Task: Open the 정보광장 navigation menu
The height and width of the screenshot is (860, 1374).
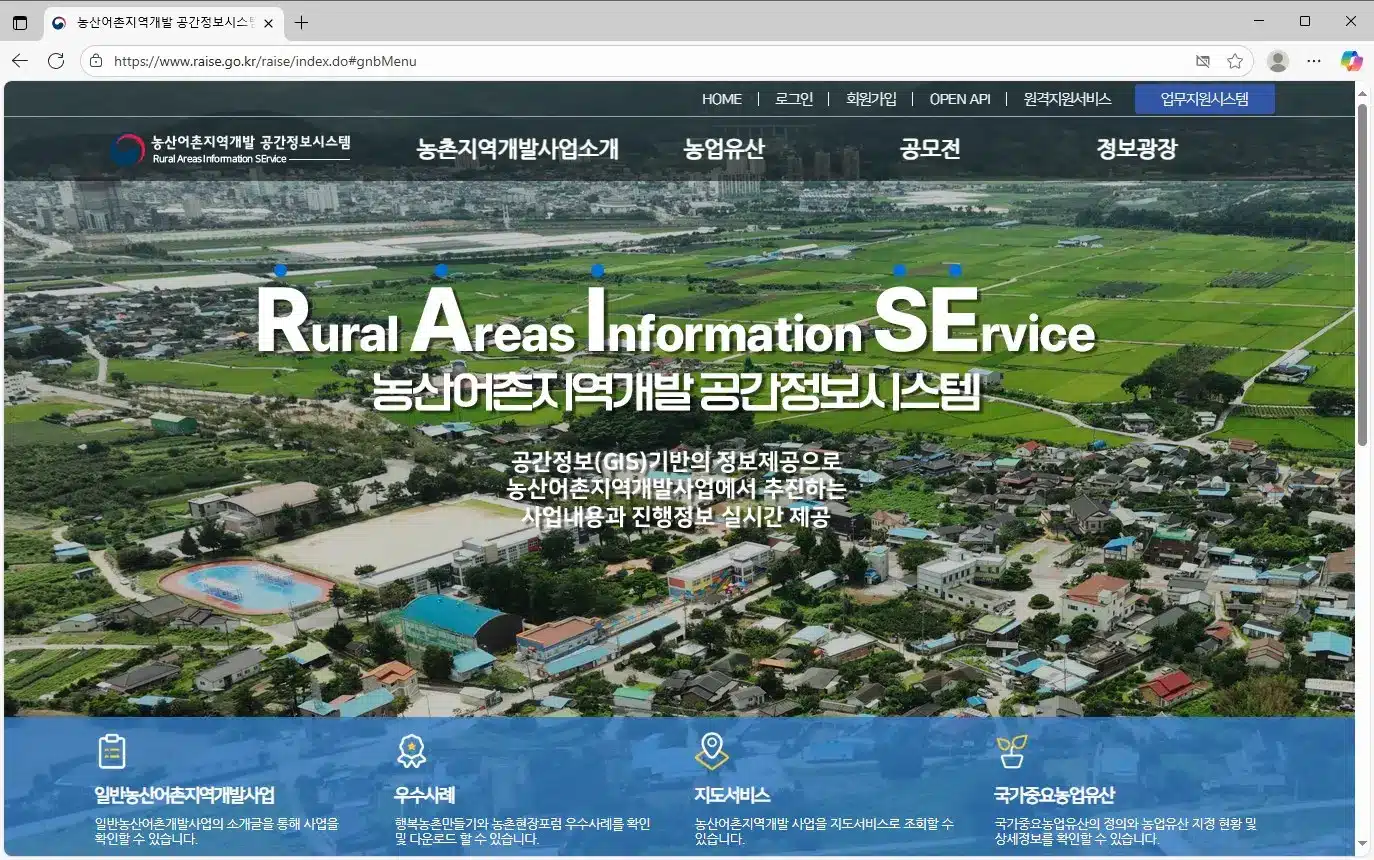Action: click(1136, 149)
